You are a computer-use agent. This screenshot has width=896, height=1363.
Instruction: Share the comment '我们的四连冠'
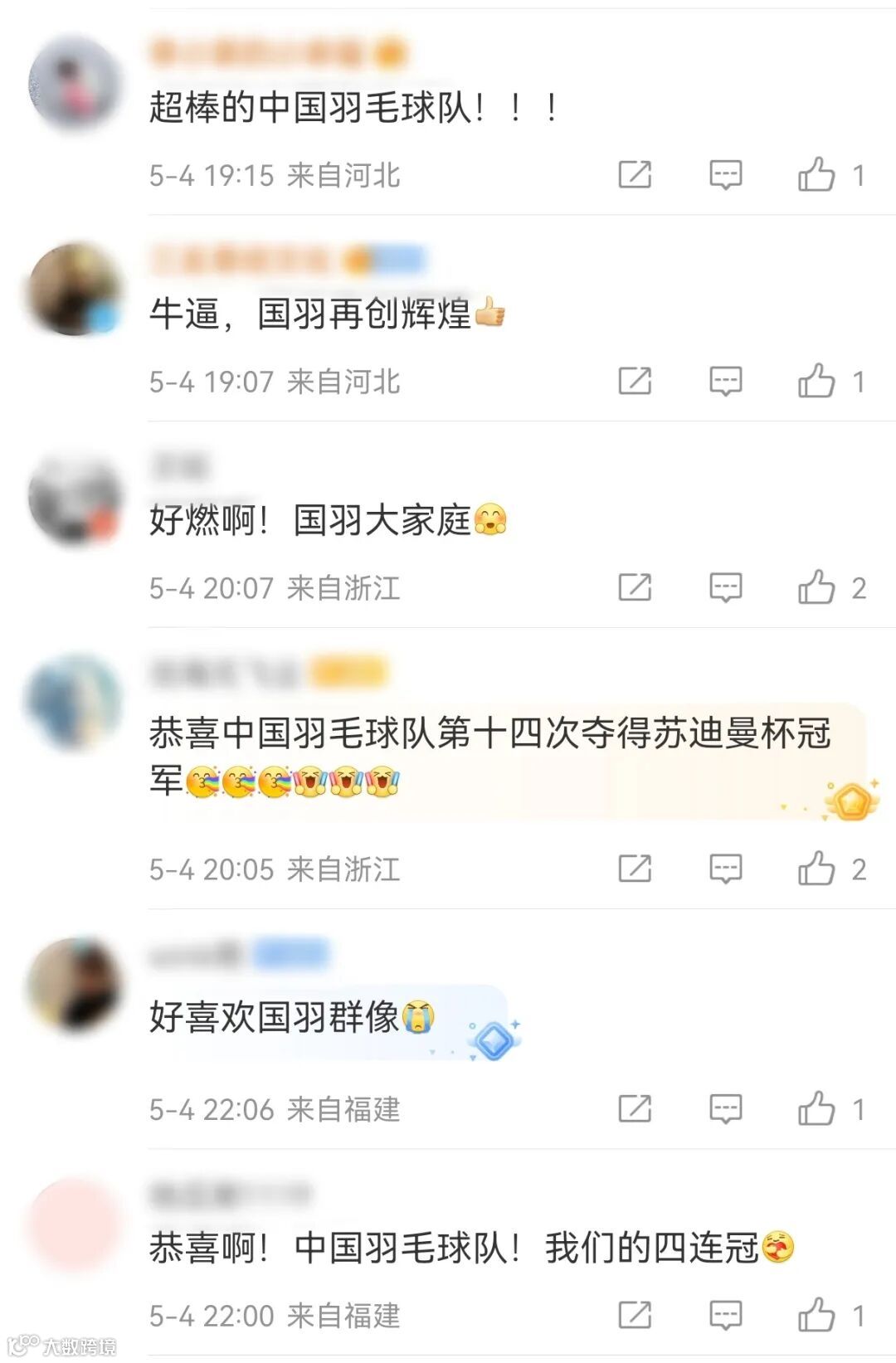tap(635, 1316)
